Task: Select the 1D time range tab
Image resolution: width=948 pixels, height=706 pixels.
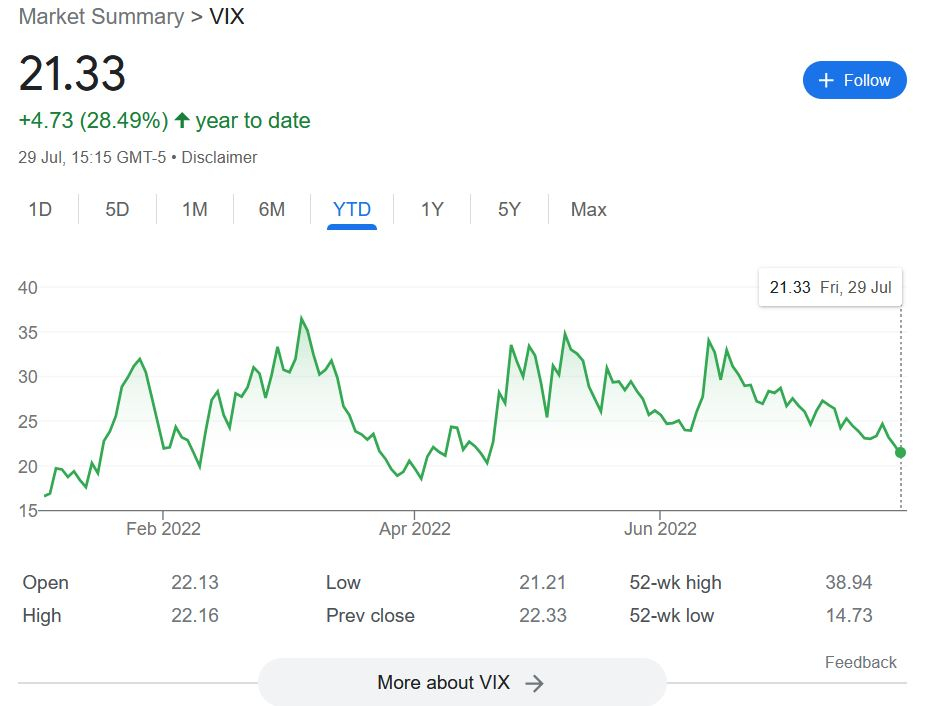Action: 40,209
